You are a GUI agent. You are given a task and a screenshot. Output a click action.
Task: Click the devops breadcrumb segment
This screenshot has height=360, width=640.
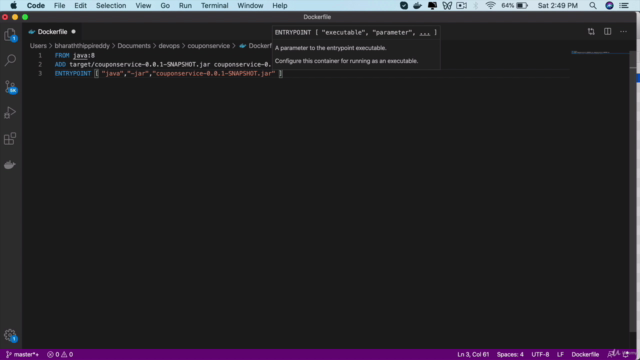click(169, 46)
